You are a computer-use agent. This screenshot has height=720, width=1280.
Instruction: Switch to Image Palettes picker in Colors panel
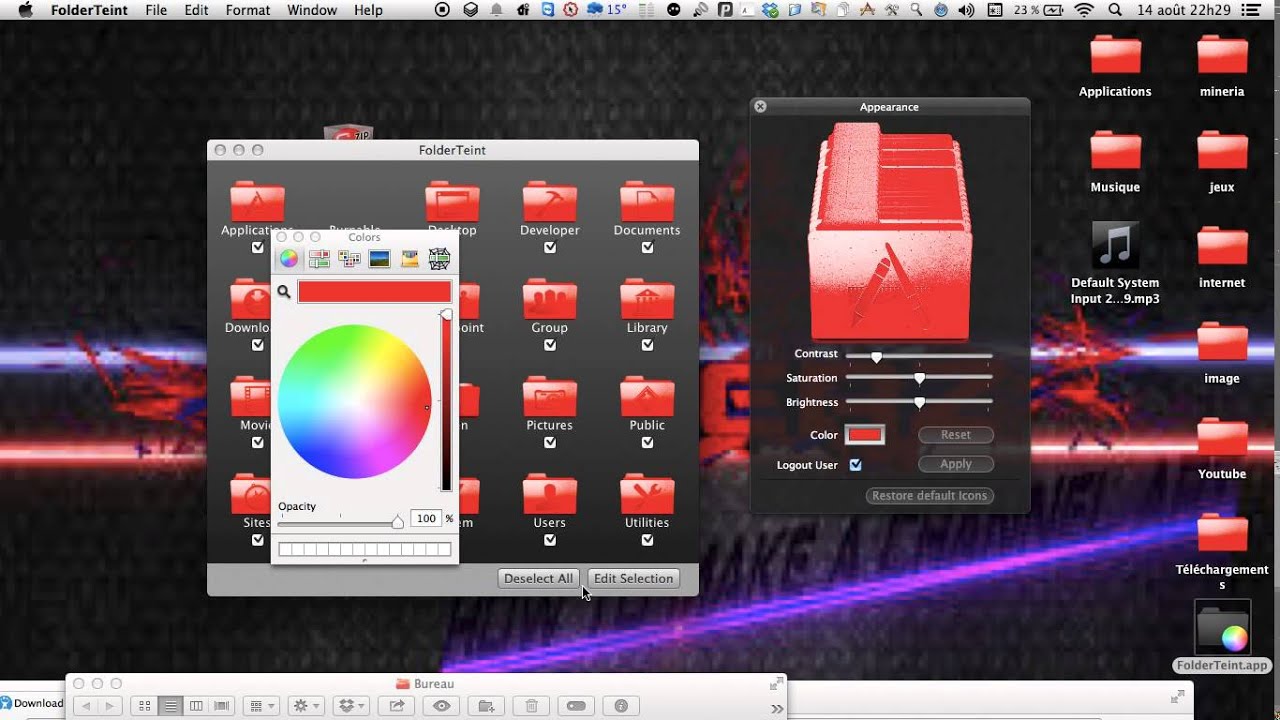click(x=379, y=259)
